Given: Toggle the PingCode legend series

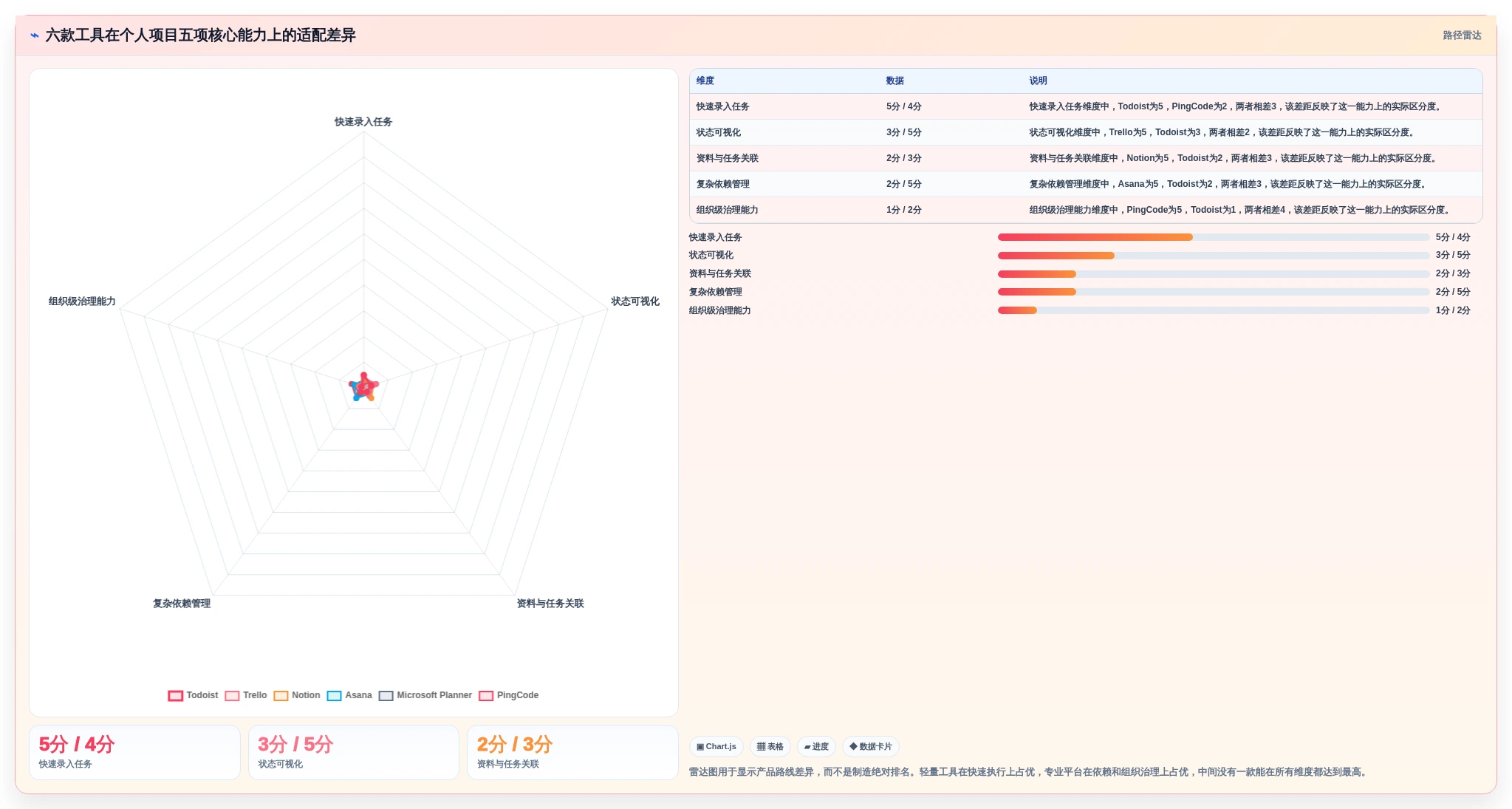Looking at the screenshot, I should pyautogui.click(x=509, y=695).
